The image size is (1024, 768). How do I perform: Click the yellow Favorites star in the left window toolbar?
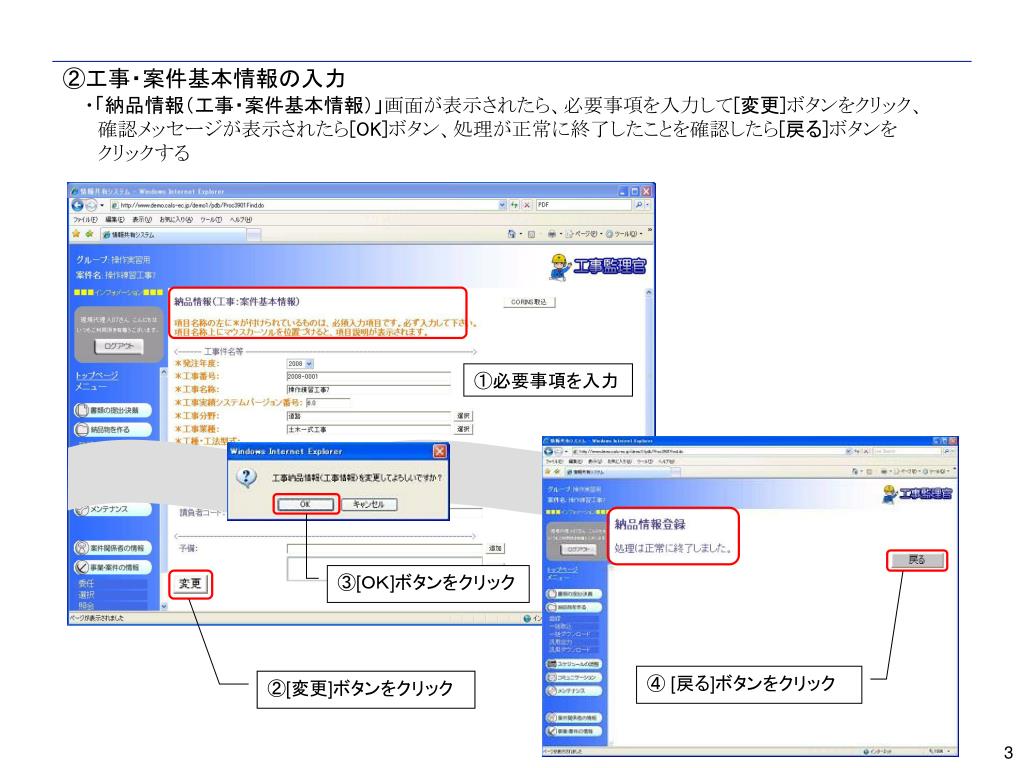[x=76, y=234]
